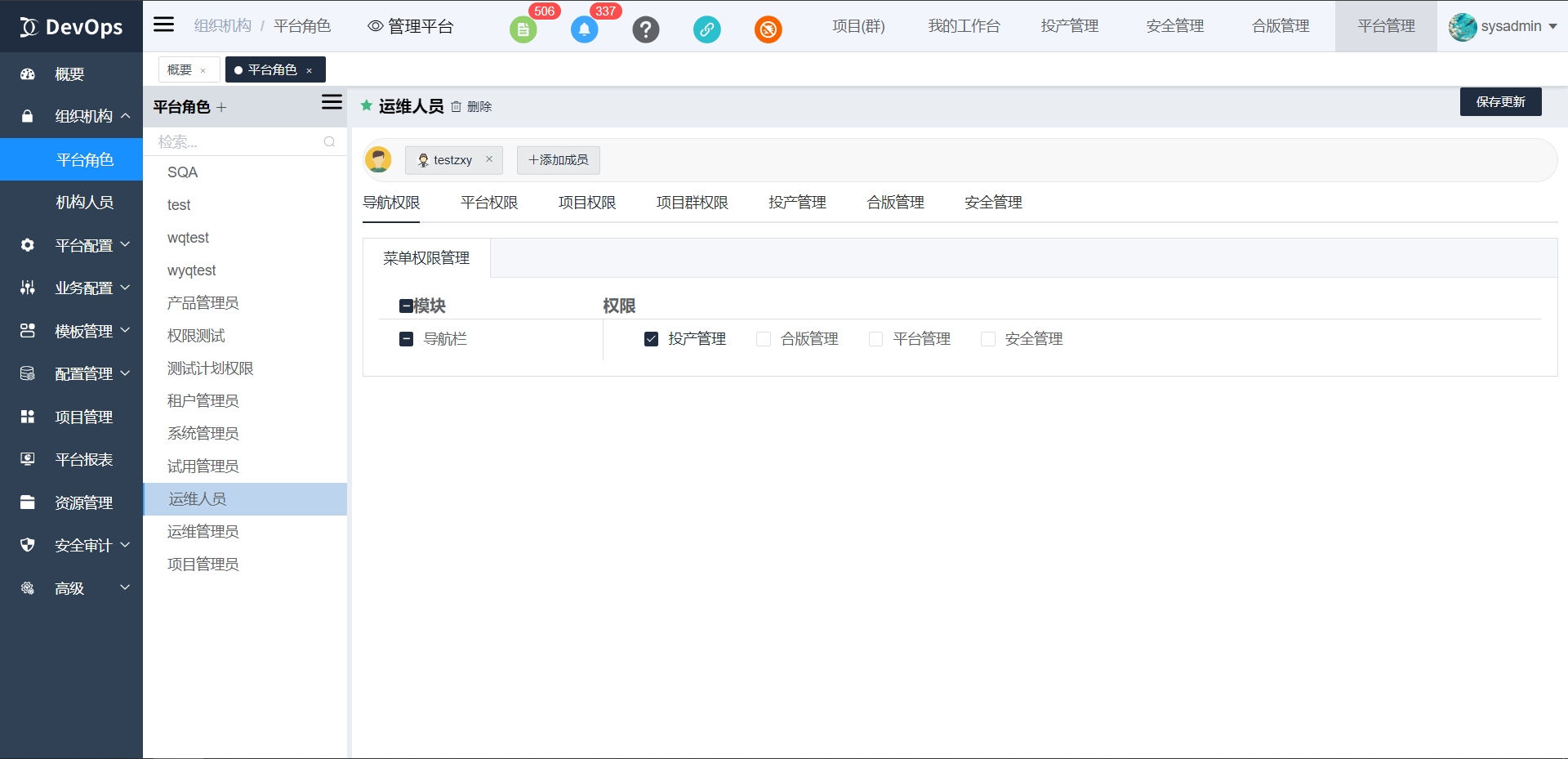
Task: Select 系统管理员 in the role list
Action: 203,433
